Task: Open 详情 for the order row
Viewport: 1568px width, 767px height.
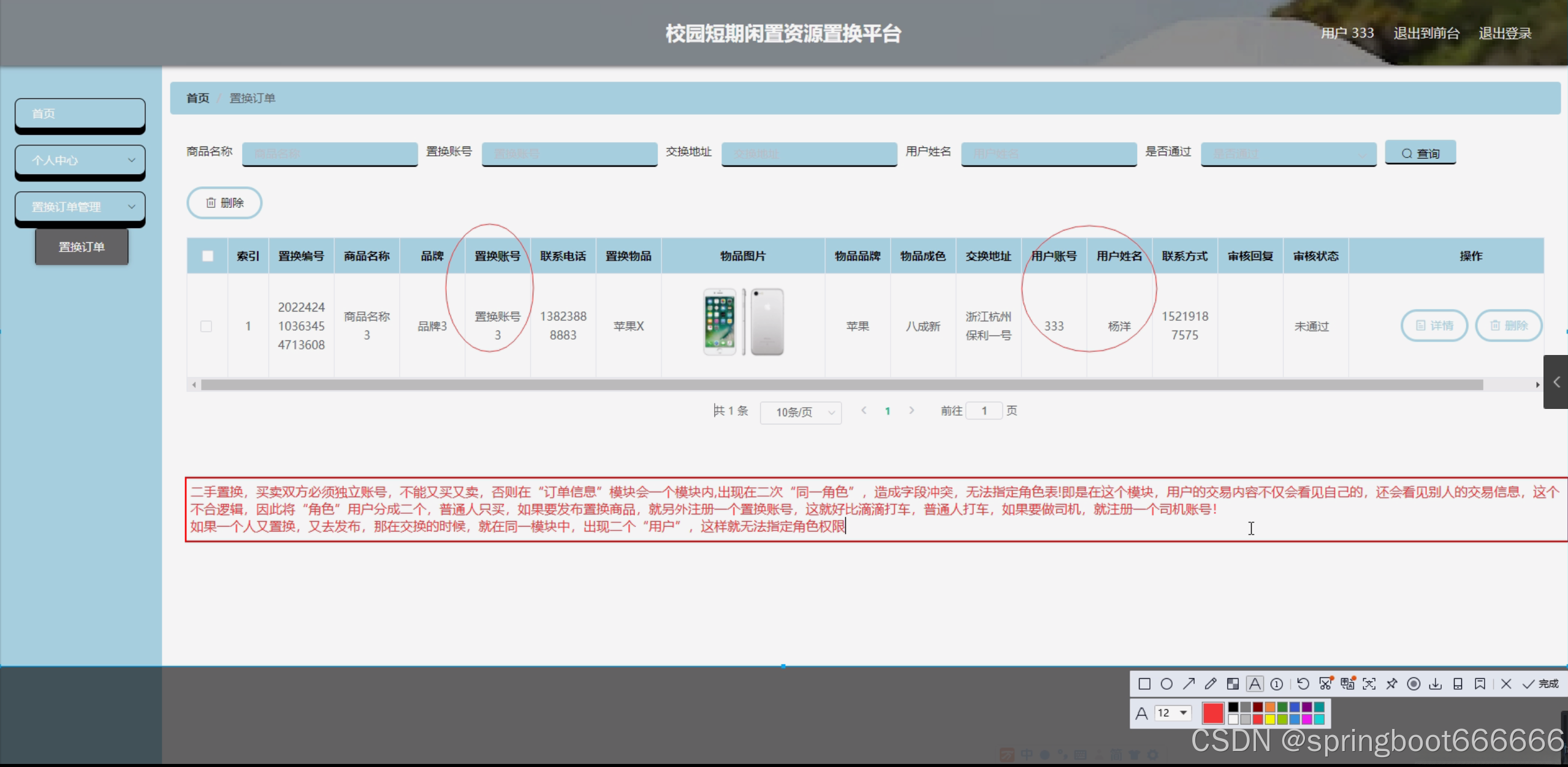Action: point(1434,326)
